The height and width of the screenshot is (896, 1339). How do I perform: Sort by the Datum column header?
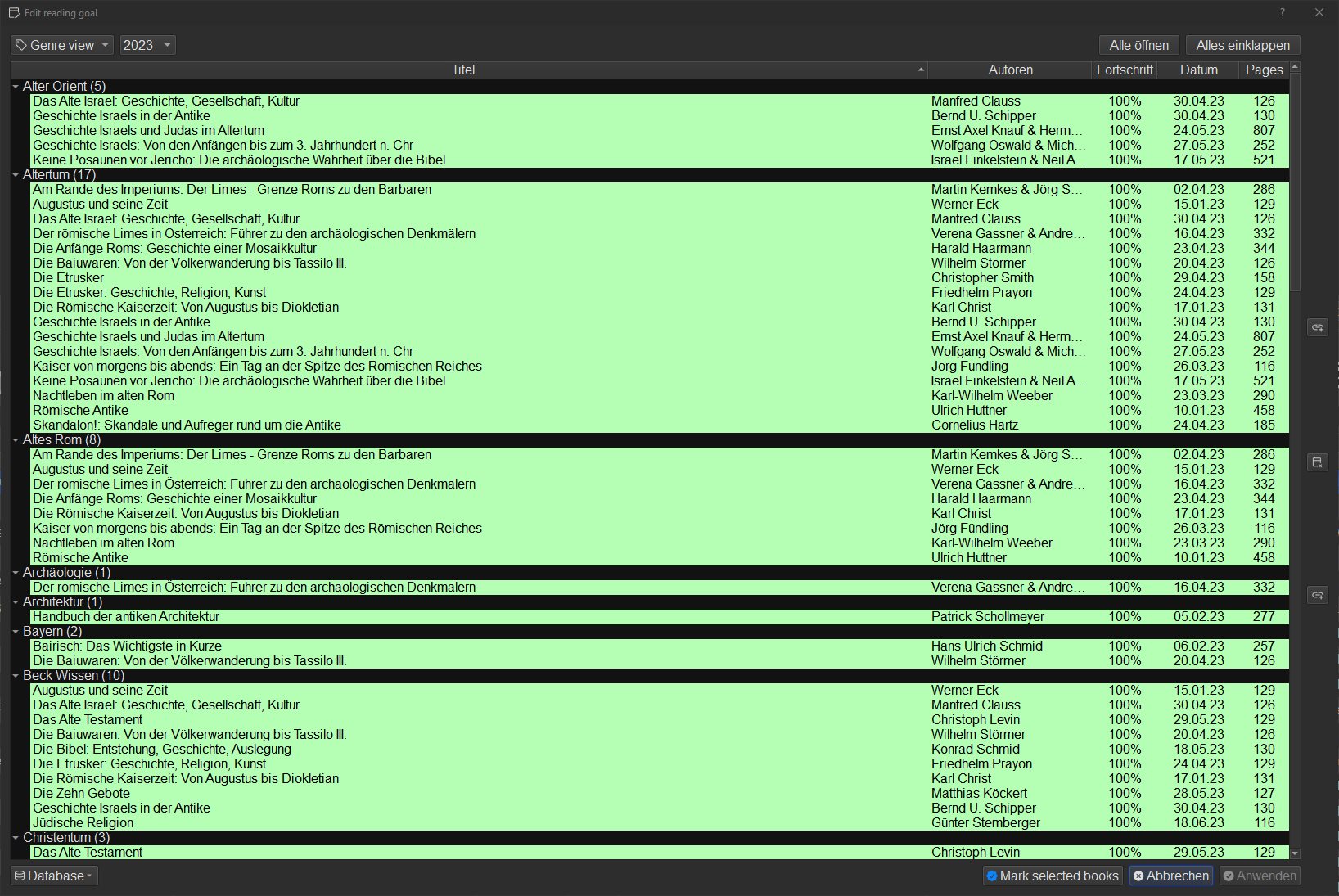[x=1199, y=70]
